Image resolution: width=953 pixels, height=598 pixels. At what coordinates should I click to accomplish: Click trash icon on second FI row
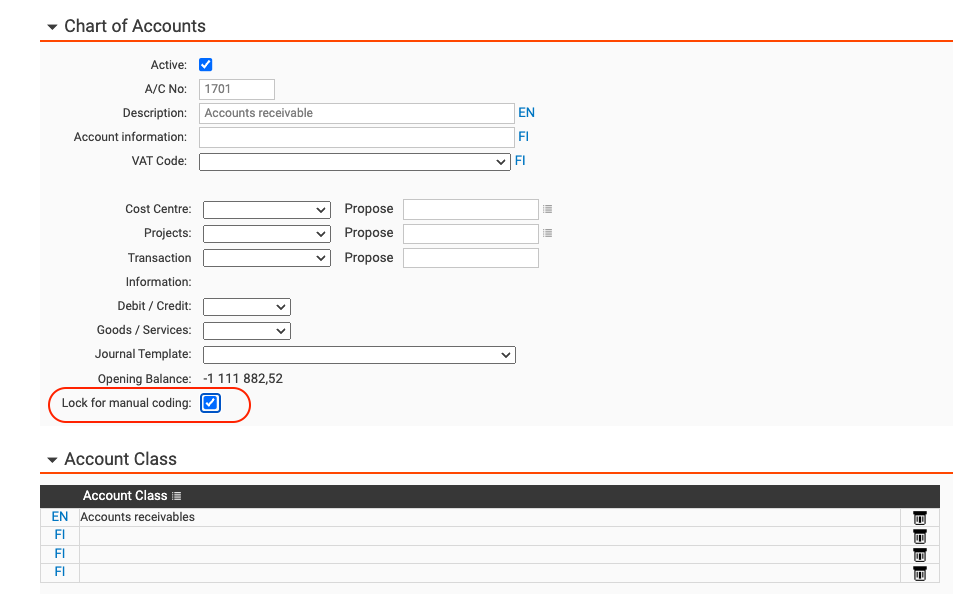[x=919, y=555]
